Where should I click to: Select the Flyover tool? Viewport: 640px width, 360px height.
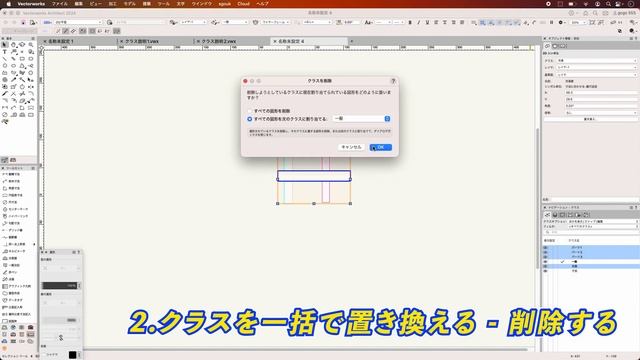tap(22, 44)
